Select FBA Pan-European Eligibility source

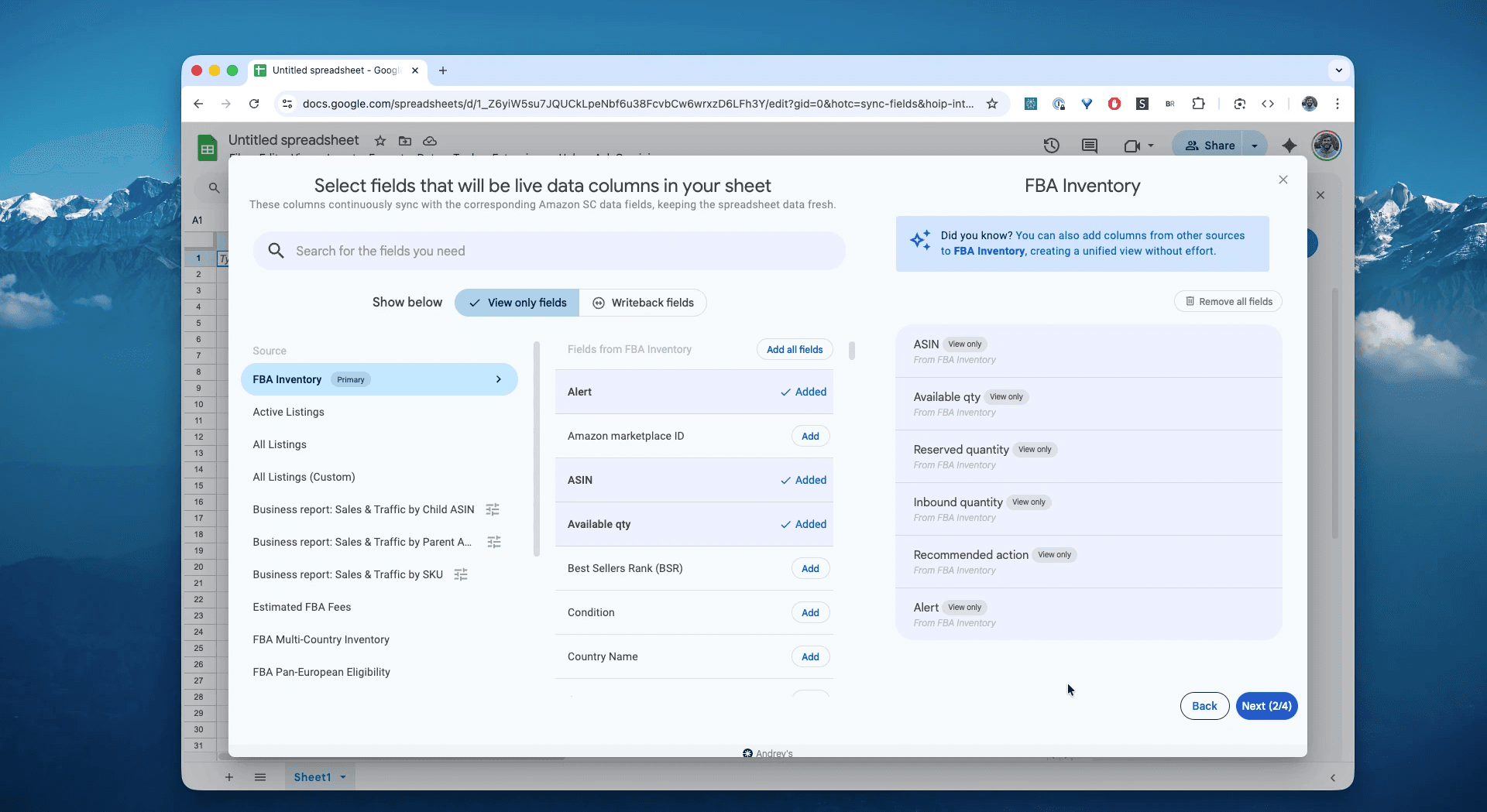pos(321,672)
